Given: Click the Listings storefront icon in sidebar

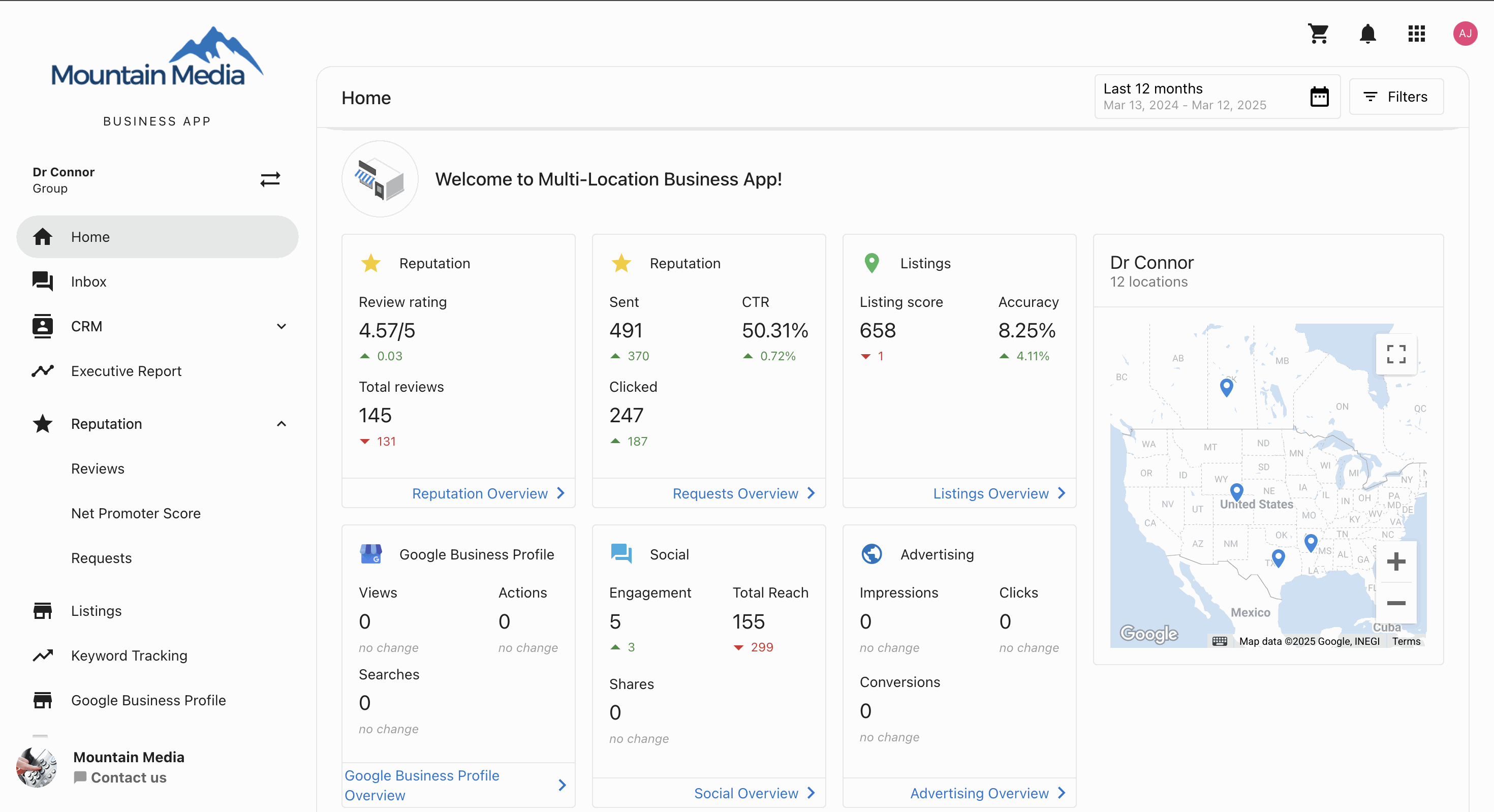Looking at the screenshot, I should pos(42,611).
